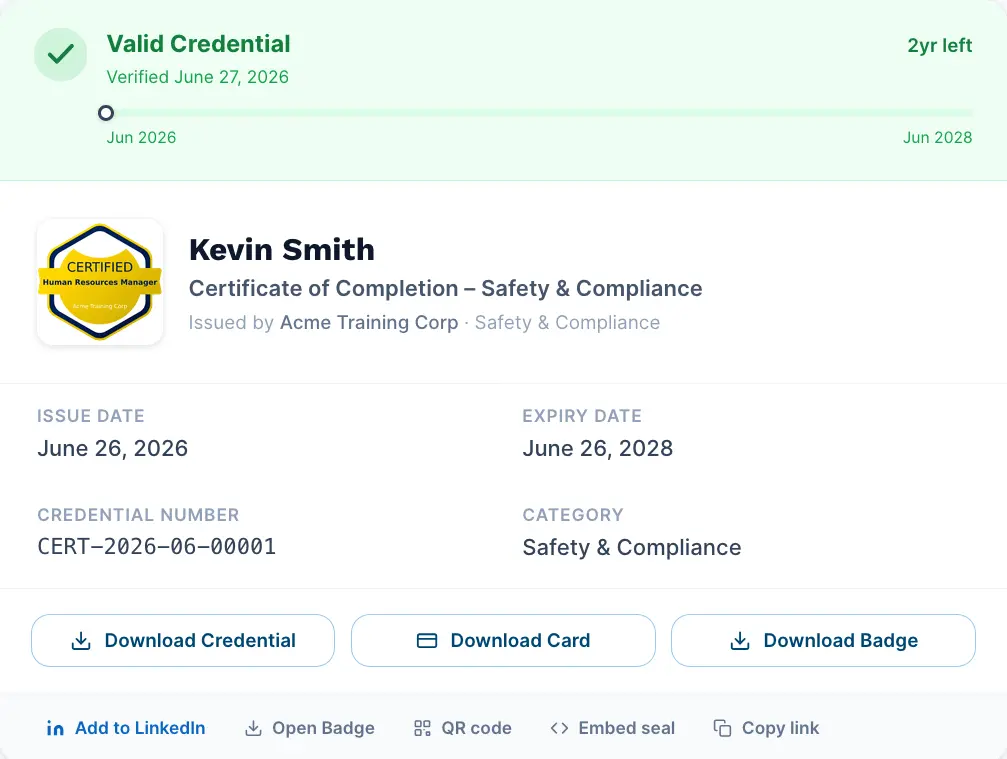Click the expiry date value June 26, 2028
Viewport: 1007px width, 759px height.
pos(598,448)
